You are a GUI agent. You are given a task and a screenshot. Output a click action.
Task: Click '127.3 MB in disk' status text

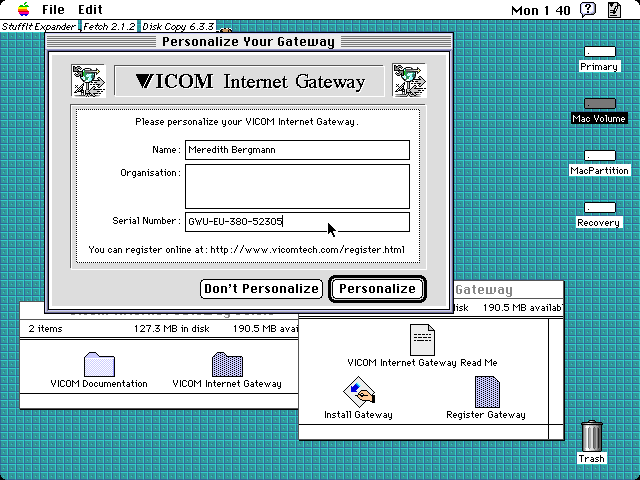[x=171, y=329]
